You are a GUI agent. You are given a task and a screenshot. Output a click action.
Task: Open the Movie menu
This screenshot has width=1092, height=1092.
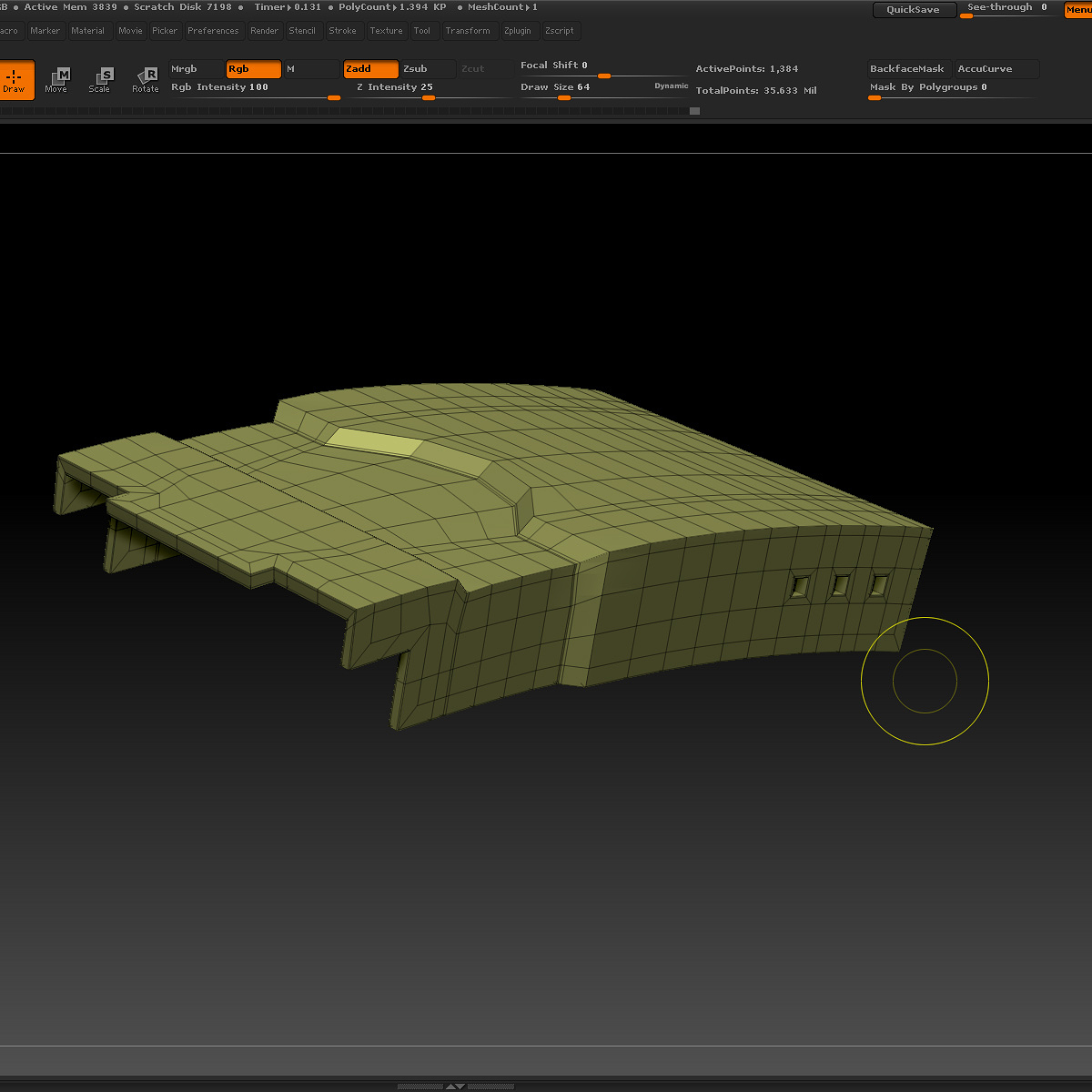click(130, 31)
